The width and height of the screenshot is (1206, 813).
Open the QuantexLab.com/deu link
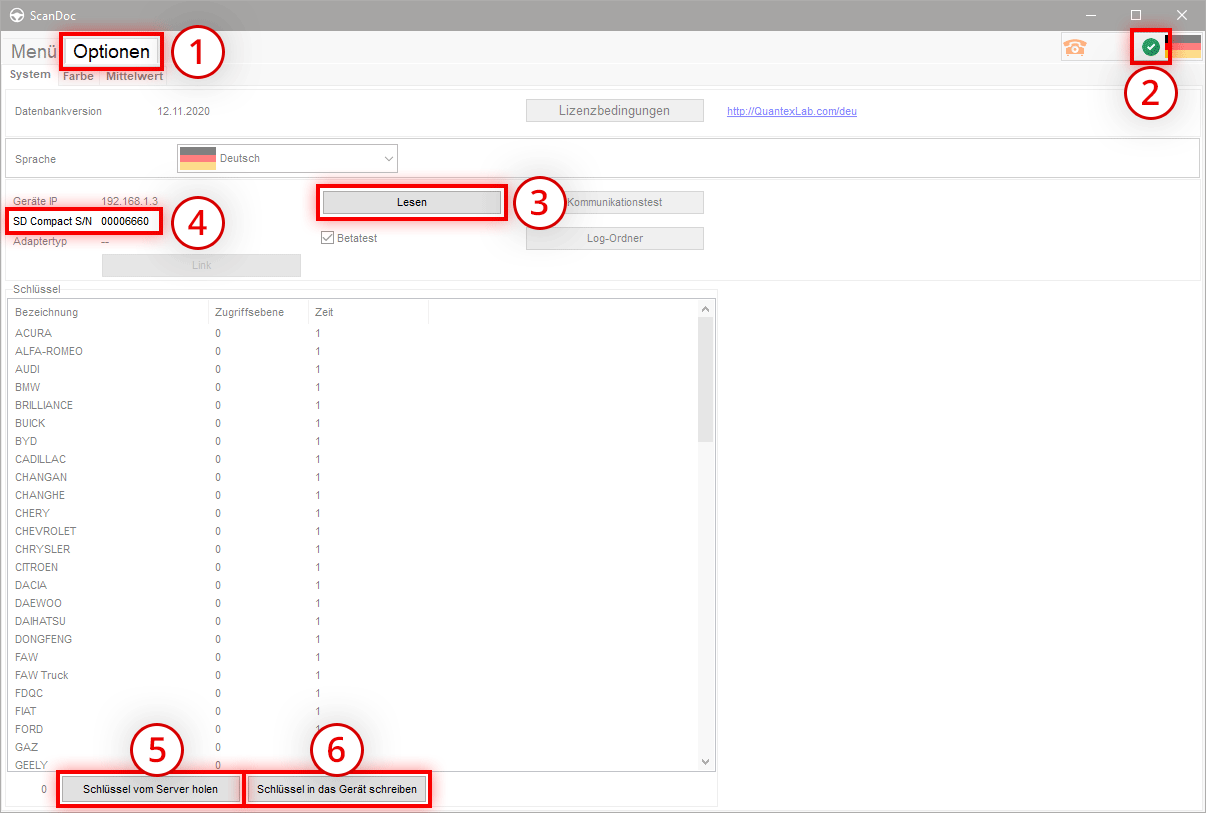click(x=791, y=111)
